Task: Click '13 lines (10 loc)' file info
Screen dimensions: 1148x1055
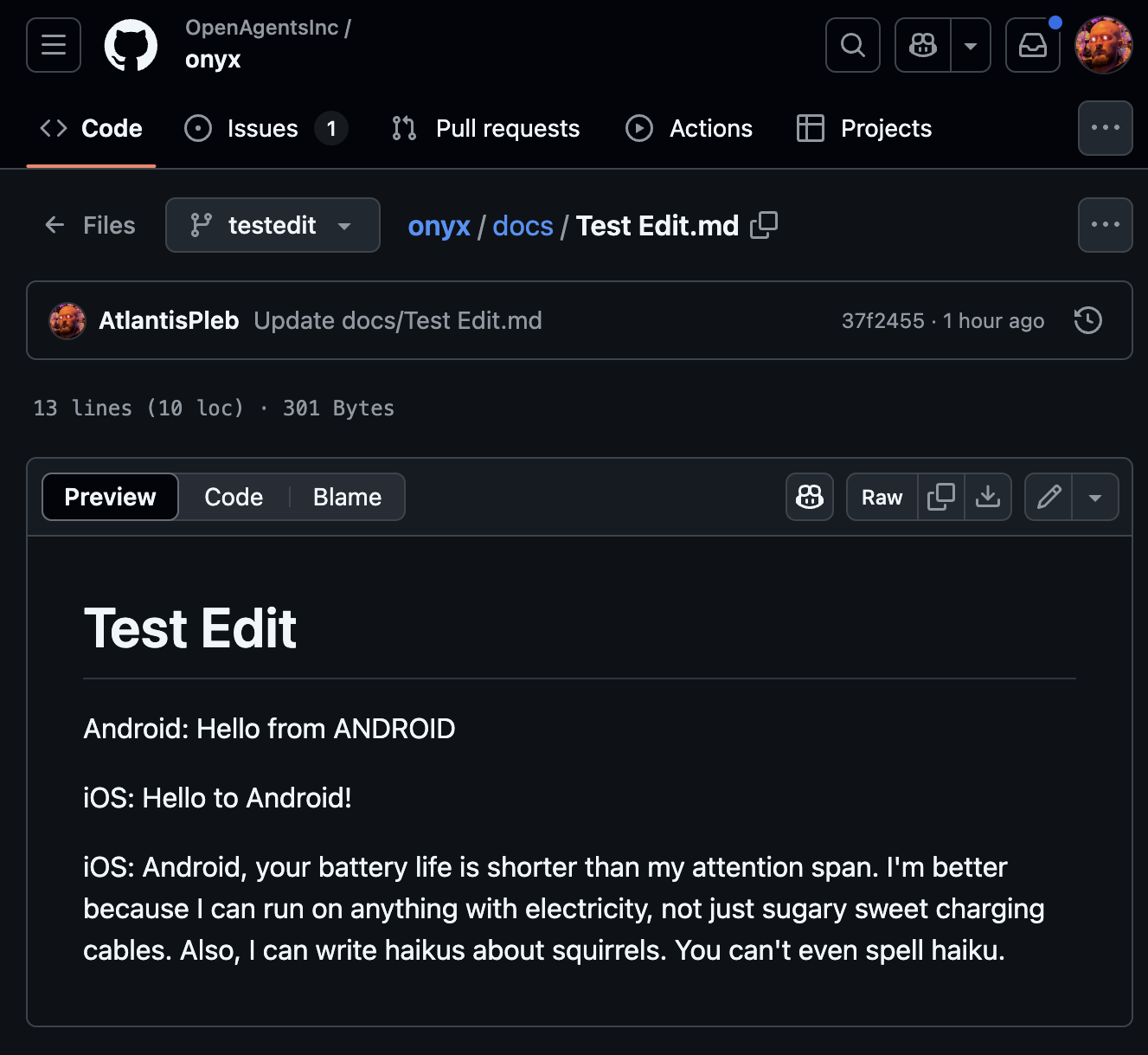Action: (138, 408)
